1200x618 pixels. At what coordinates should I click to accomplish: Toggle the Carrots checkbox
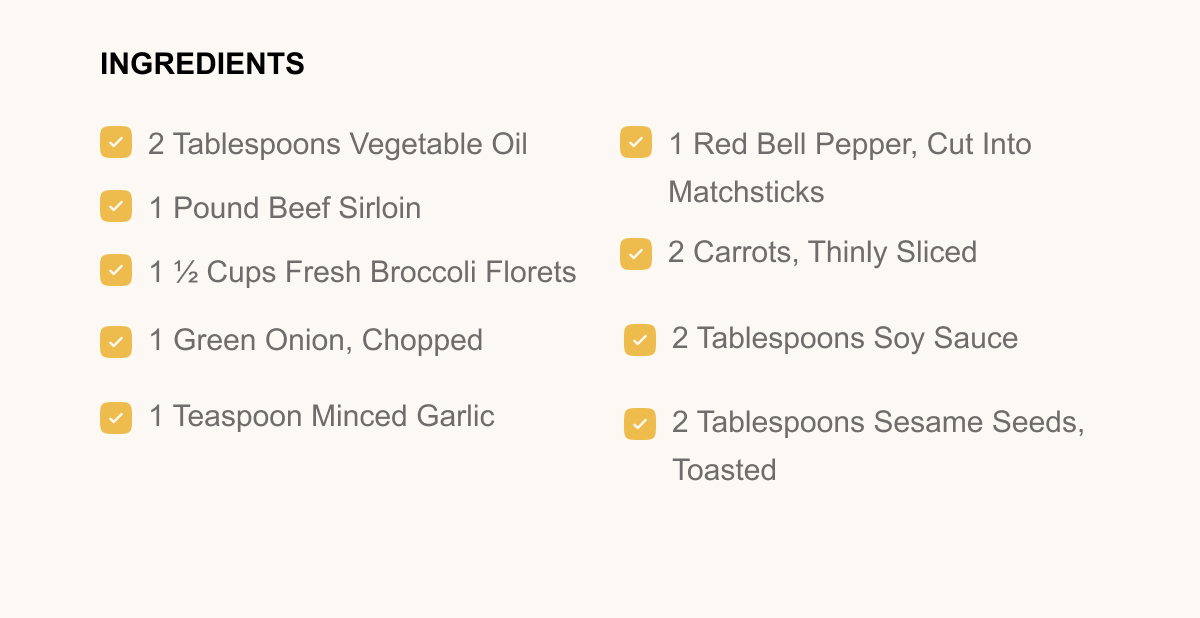pyautogui.click(x=636, y=254)
